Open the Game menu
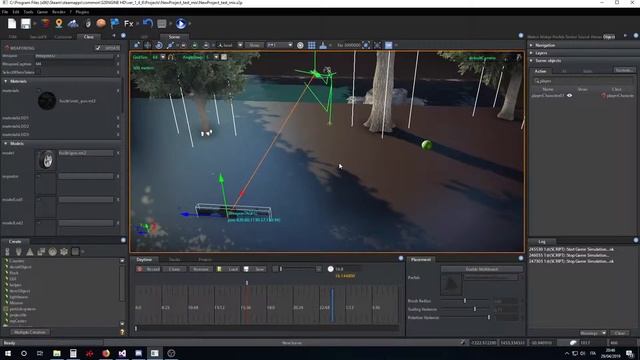Screen dimensions: 640x360 tap(42, 12)
